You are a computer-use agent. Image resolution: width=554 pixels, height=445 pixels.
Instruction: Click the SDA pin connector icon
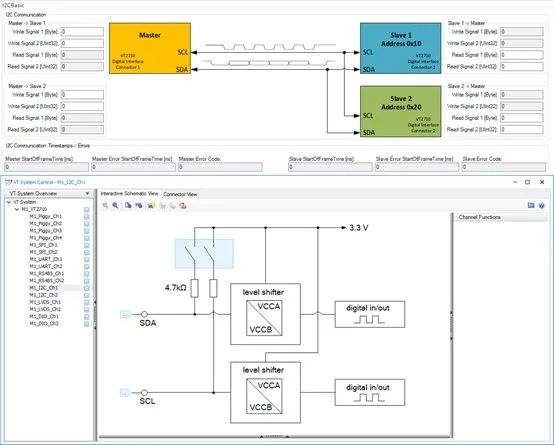point(125,314)
